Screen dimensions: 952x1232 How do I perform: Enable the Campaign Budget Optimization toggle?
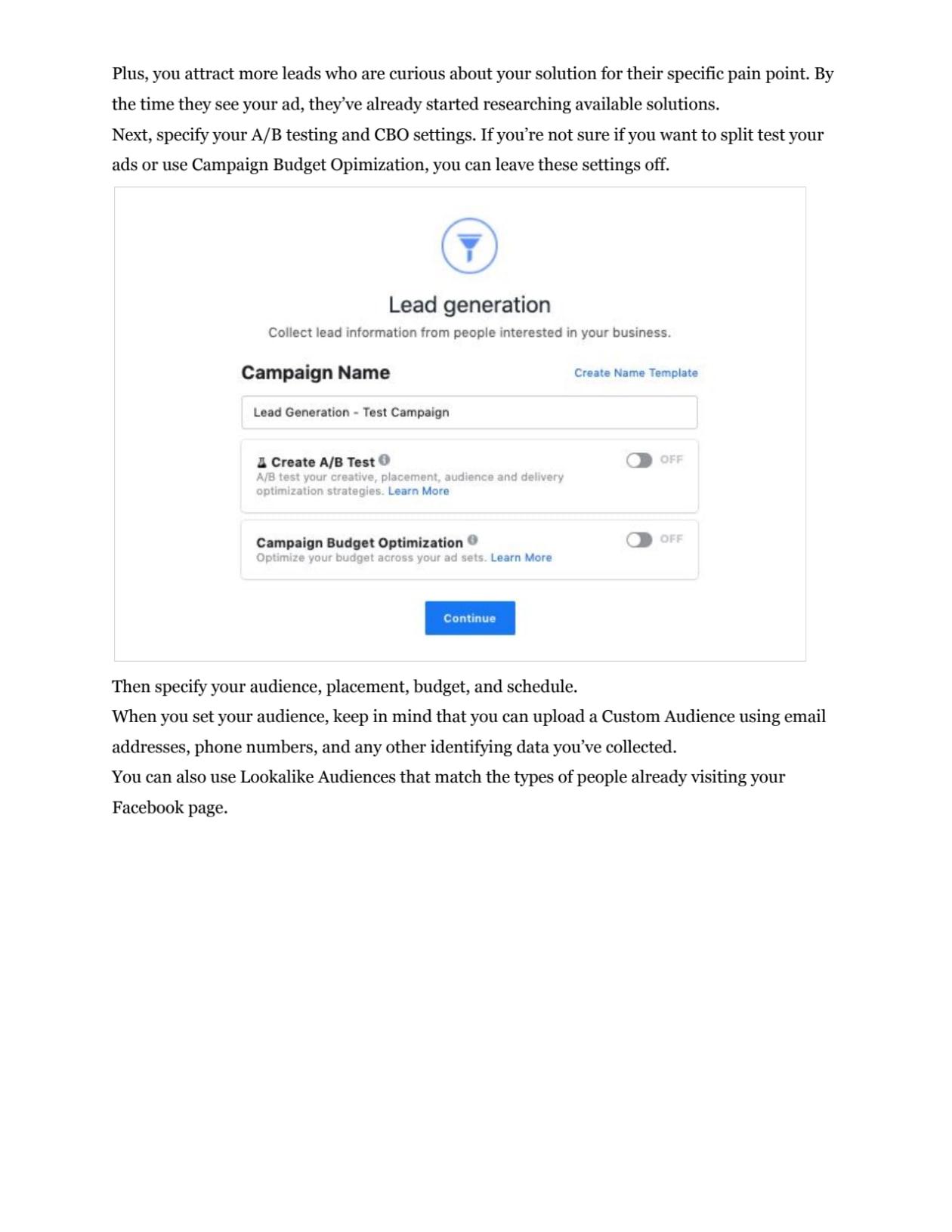[639, 539]
